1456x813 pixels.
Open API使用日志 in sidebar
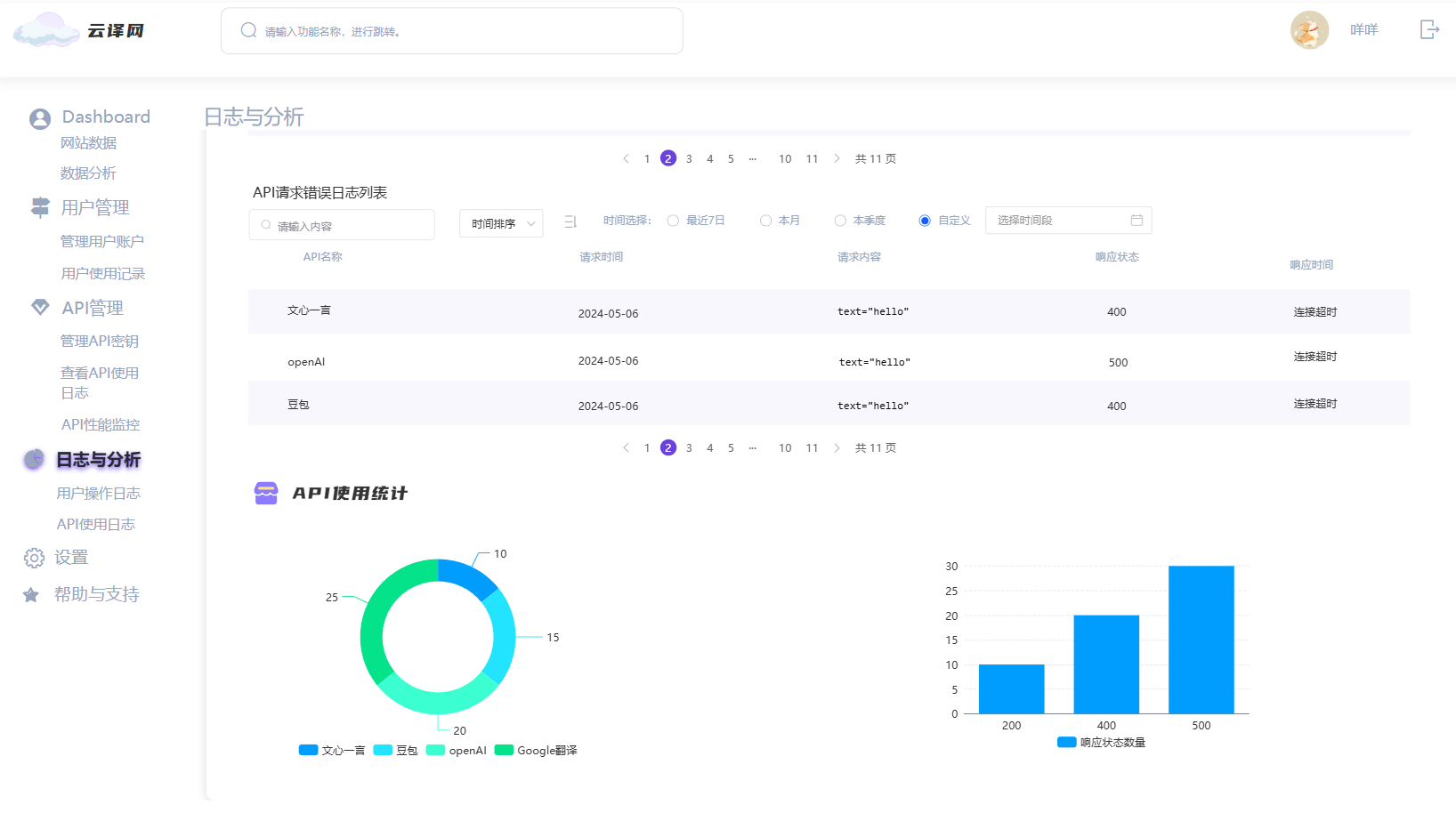click(x=96, y=524)
